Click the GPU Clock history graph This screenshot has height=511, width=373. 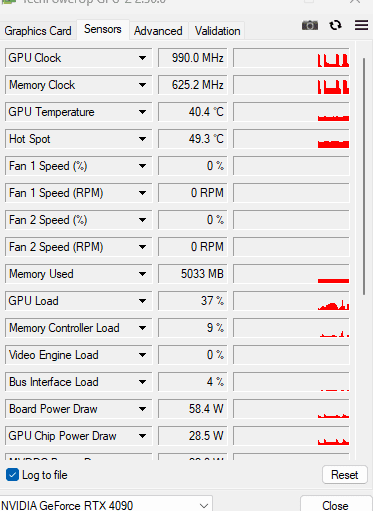pos(291,58)
